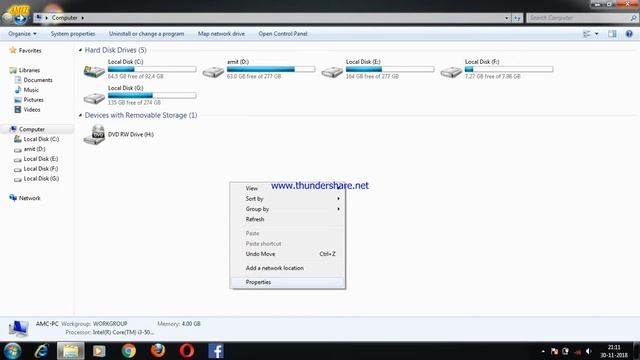The image size is (640, 360).
Task: Open the Local Disk (F:) drive icon
Action: pos(451,72)
